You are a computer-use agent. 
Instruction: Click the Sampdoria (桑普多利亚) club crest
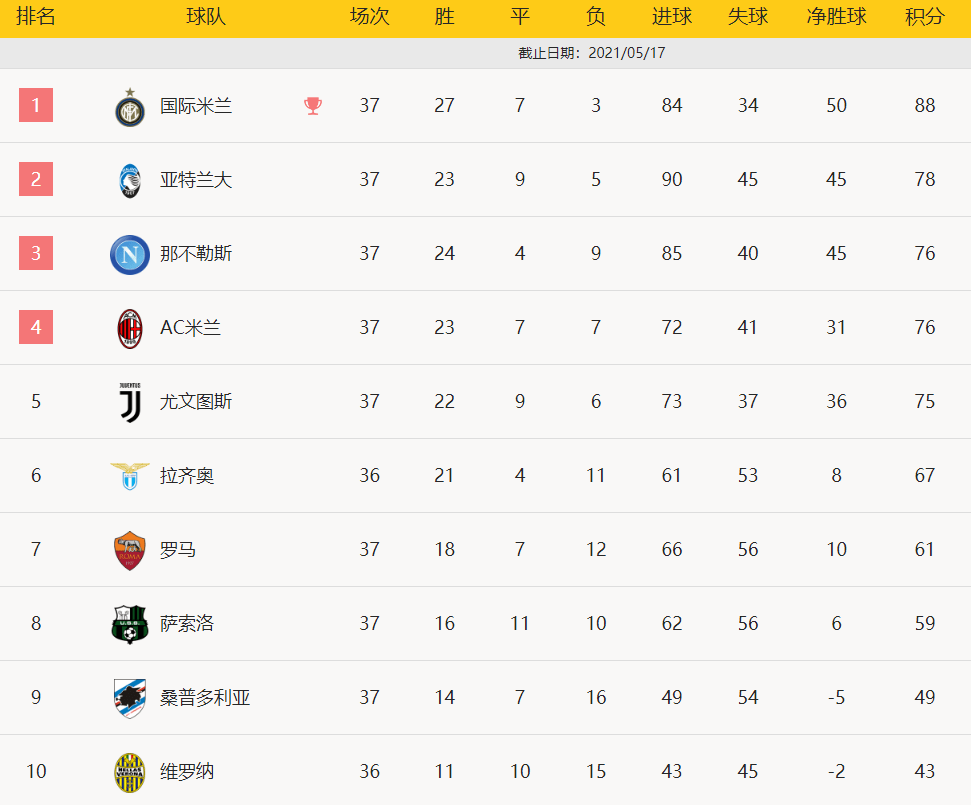click(x=130, y=698)
